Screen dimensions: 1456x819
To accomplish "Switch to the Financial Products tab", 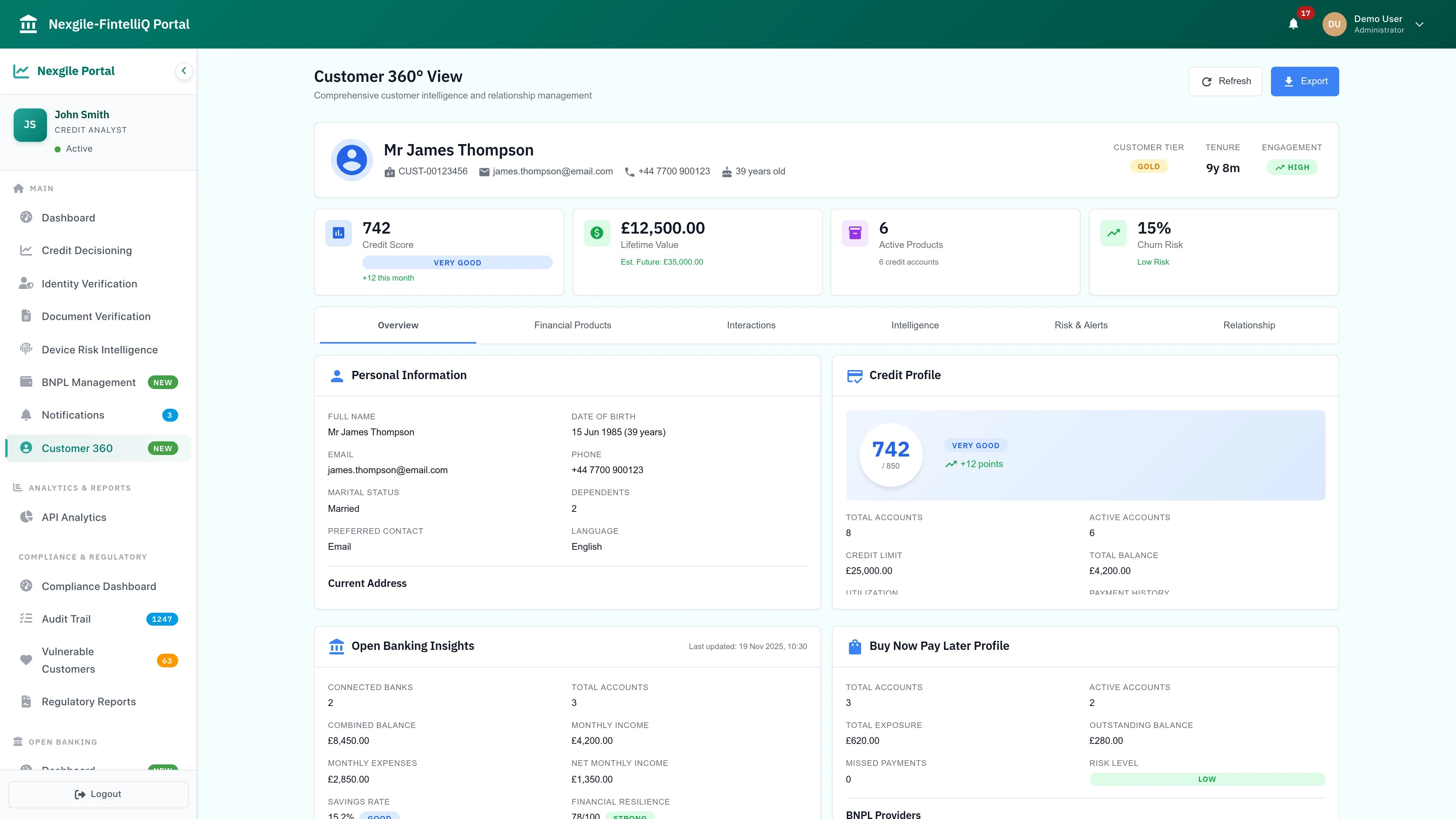I will click(573, 325).
